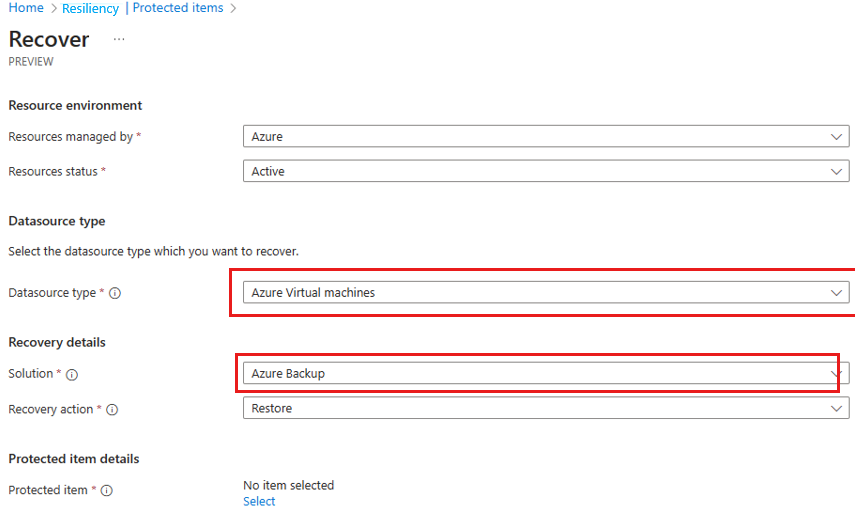Open the Datasource type dropdown
855x518 pixels.
[546, 292]
